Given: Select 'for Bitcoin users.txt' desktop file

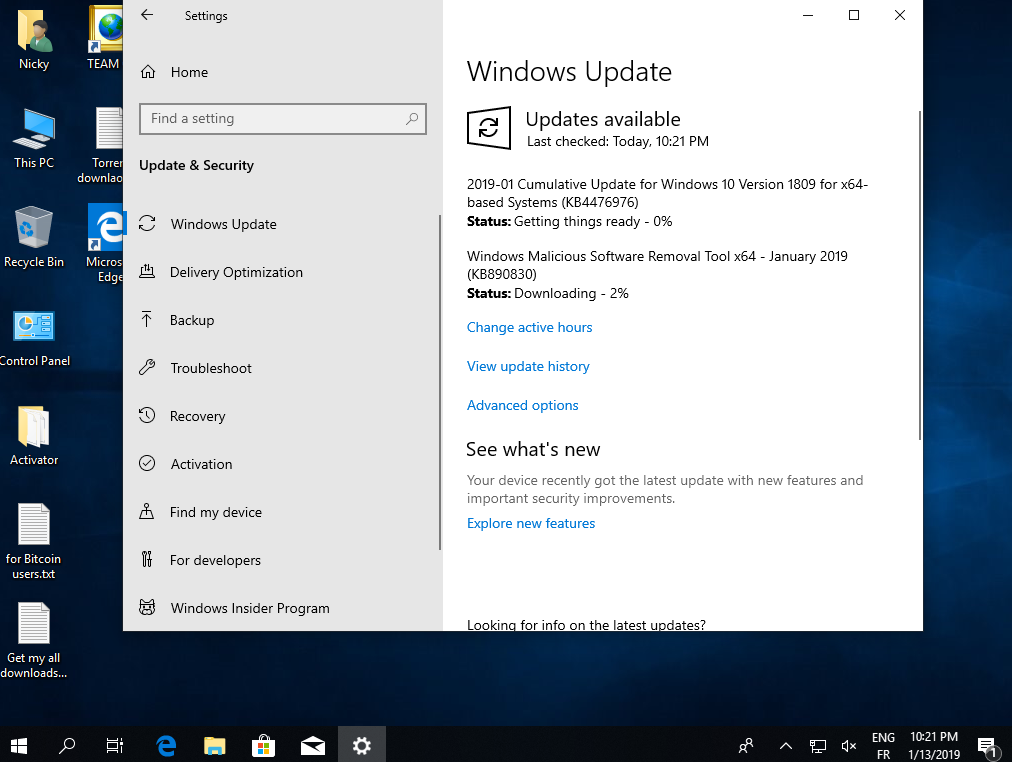Looking at the screenshot, I should [34, 542].
